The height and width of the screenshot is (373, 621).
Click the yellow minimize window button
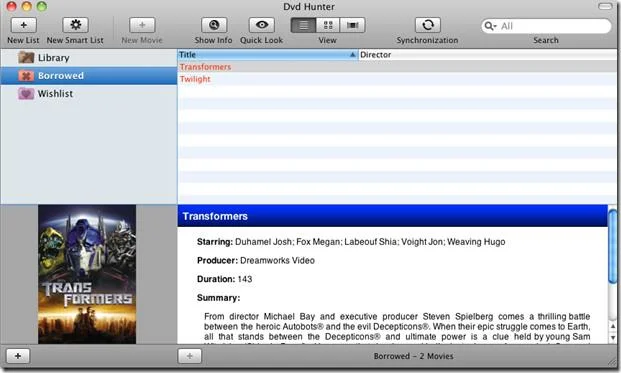point(27,6)
